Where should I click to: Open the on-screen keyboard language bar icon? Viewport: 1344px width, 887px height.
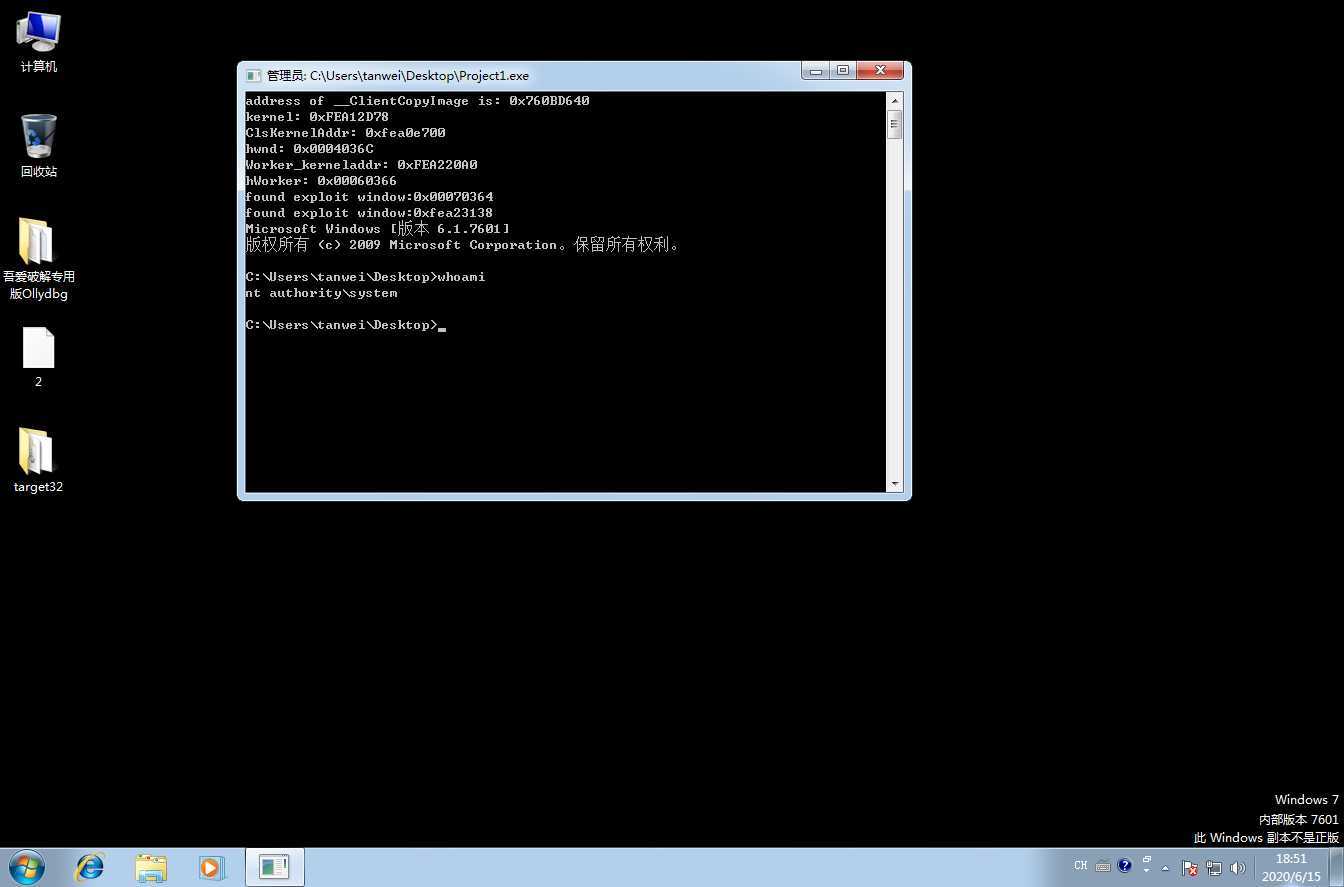point(1103,867)
